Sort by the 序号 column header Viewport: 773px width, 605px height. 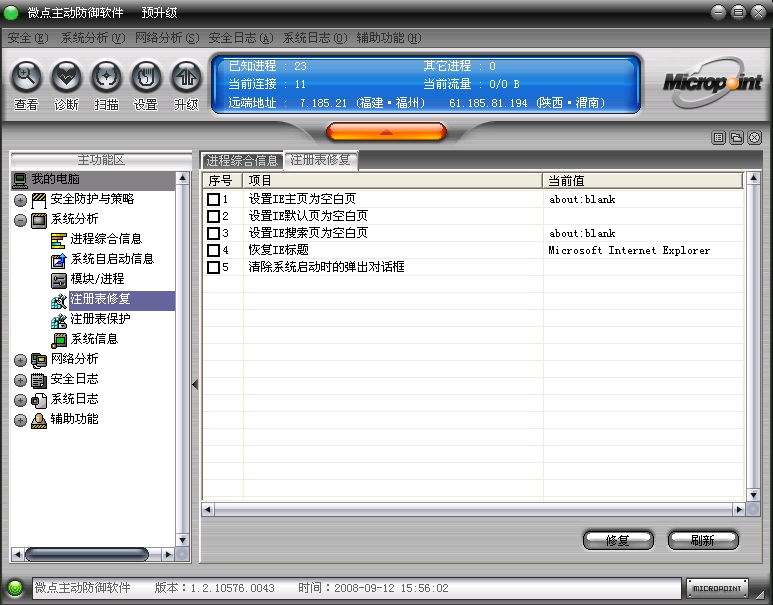[x=223, y=180]
